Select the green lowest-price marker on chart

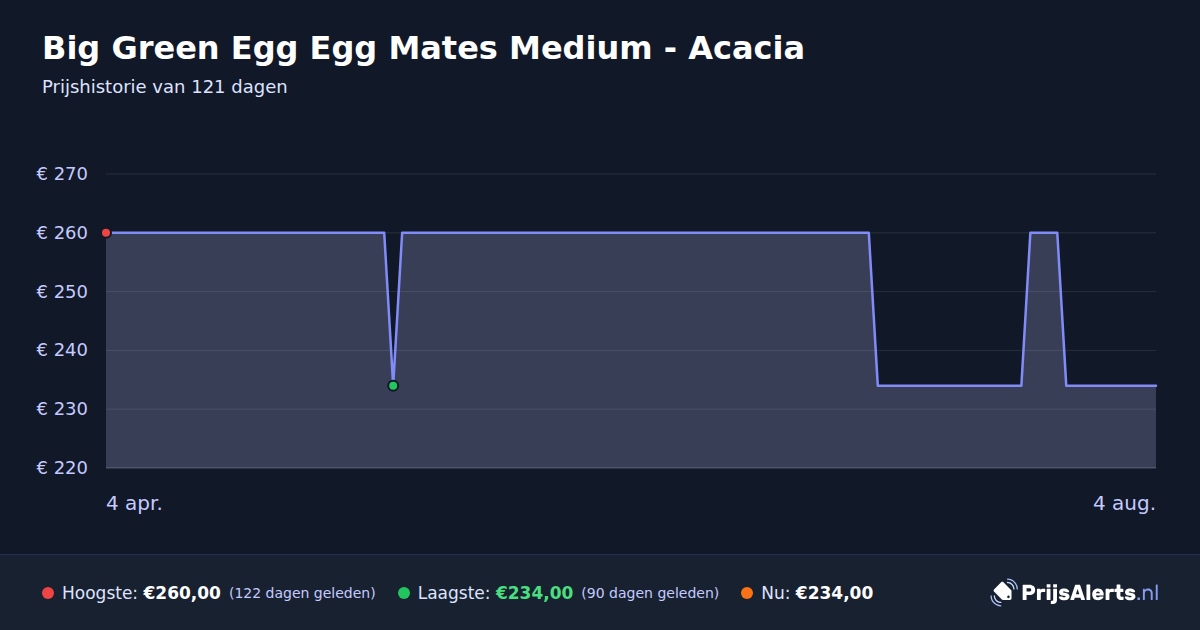click(393, 385)
